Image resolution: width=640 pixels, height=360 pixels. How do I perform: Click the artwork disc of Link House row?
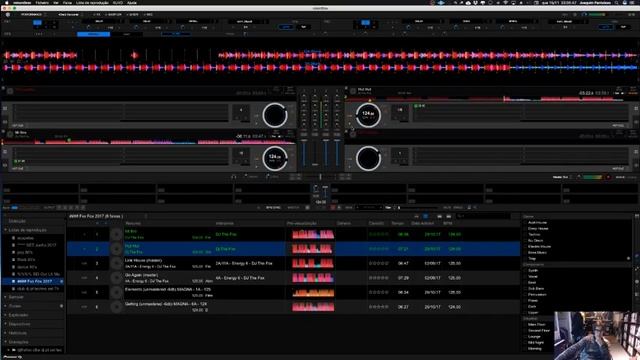coord(116,263)
